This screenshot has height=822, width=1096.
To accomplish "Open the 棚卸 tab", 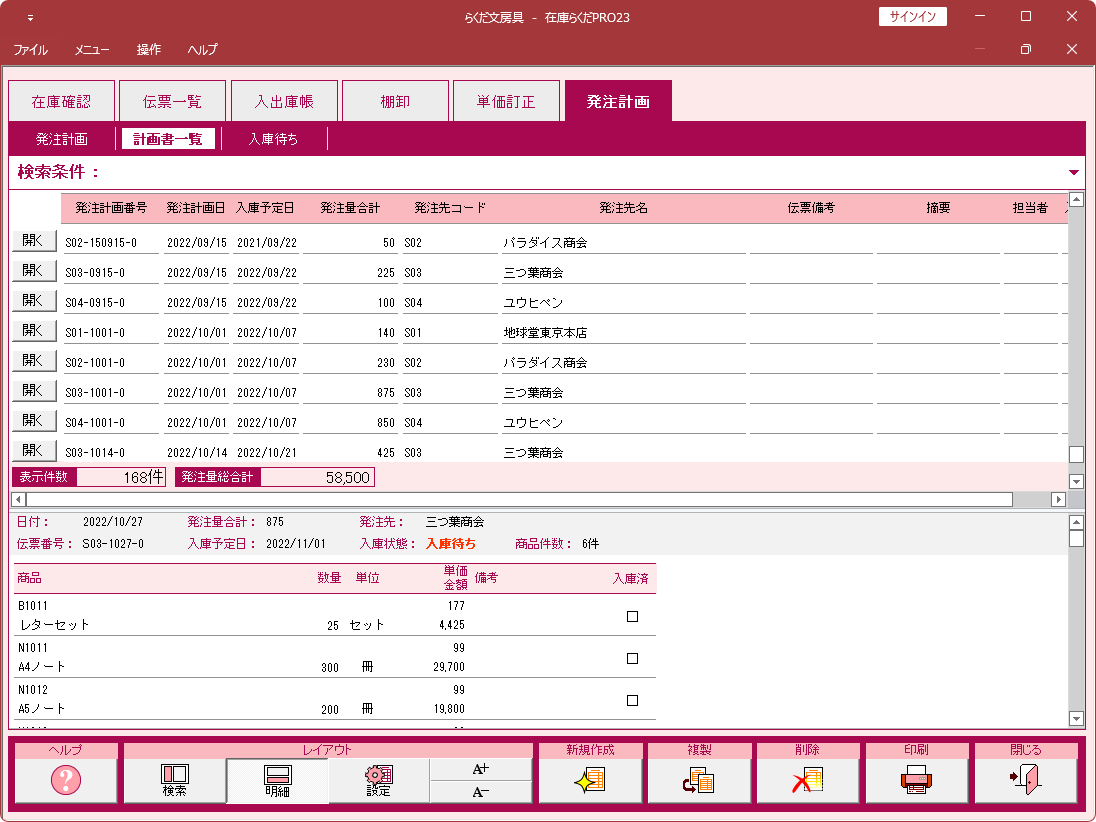I will coord(395,101).
